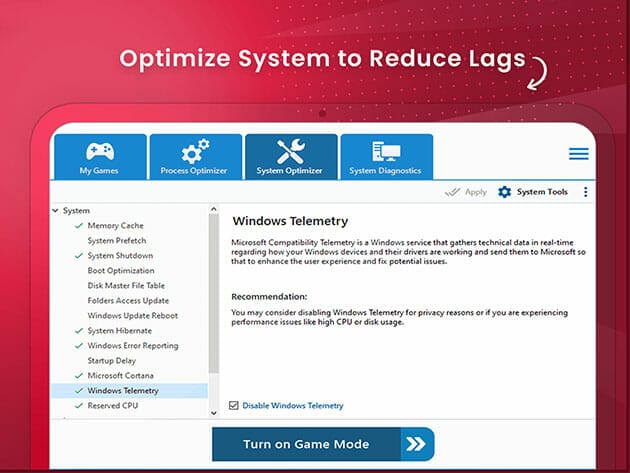Click the Apply checkmark icon

coord(452,192)
